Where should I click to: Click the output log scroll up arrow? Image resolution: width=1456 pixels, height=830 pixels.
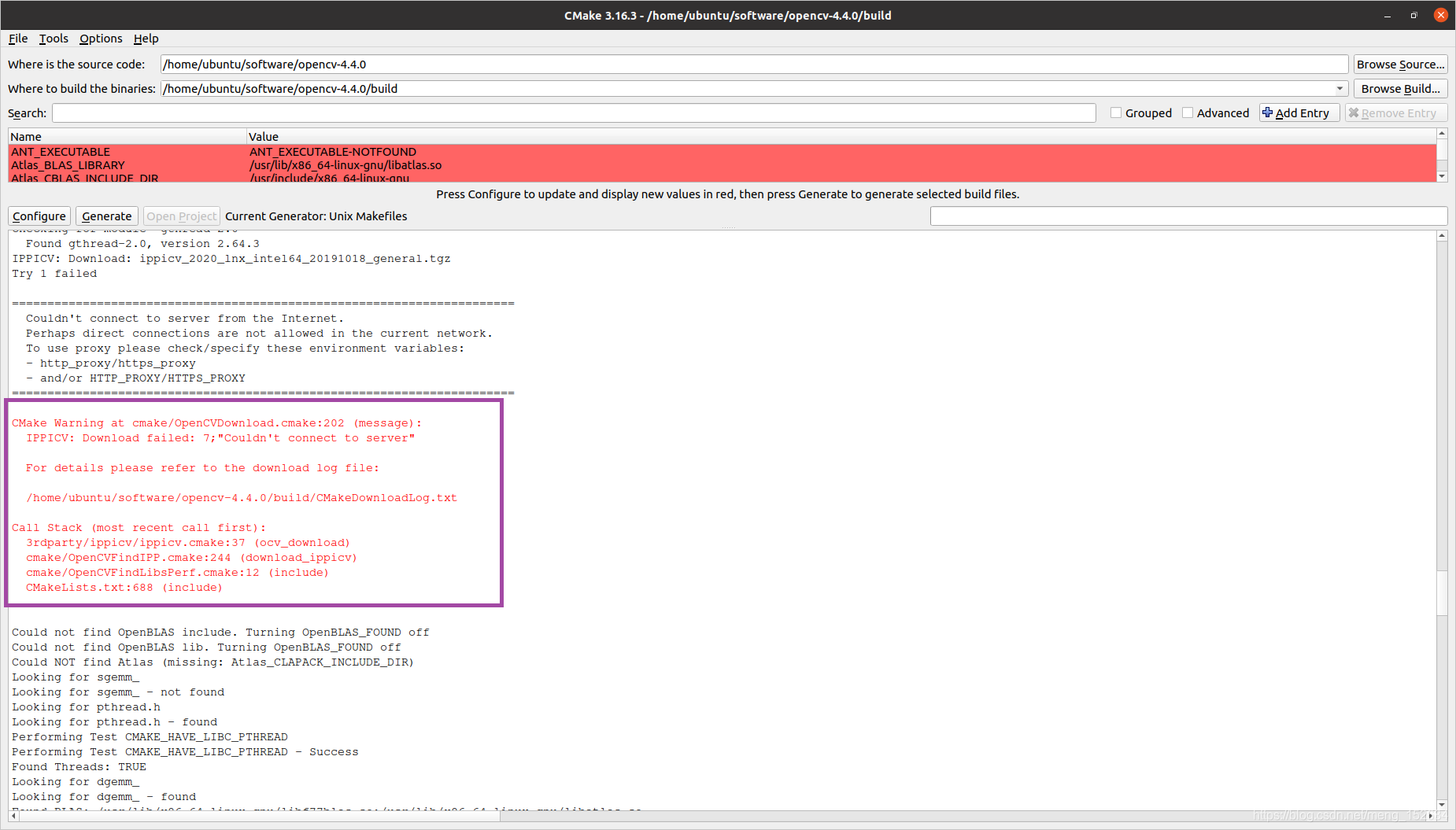point(1442,235)
